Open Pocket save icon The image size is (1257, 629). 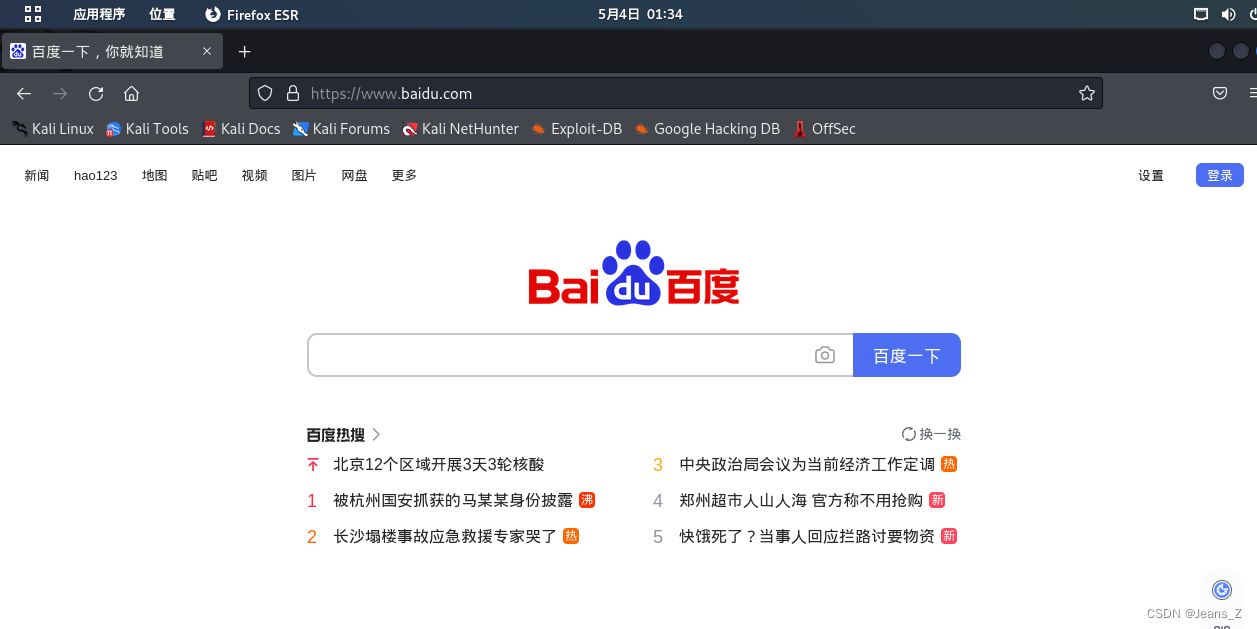tap(1220, 93)
